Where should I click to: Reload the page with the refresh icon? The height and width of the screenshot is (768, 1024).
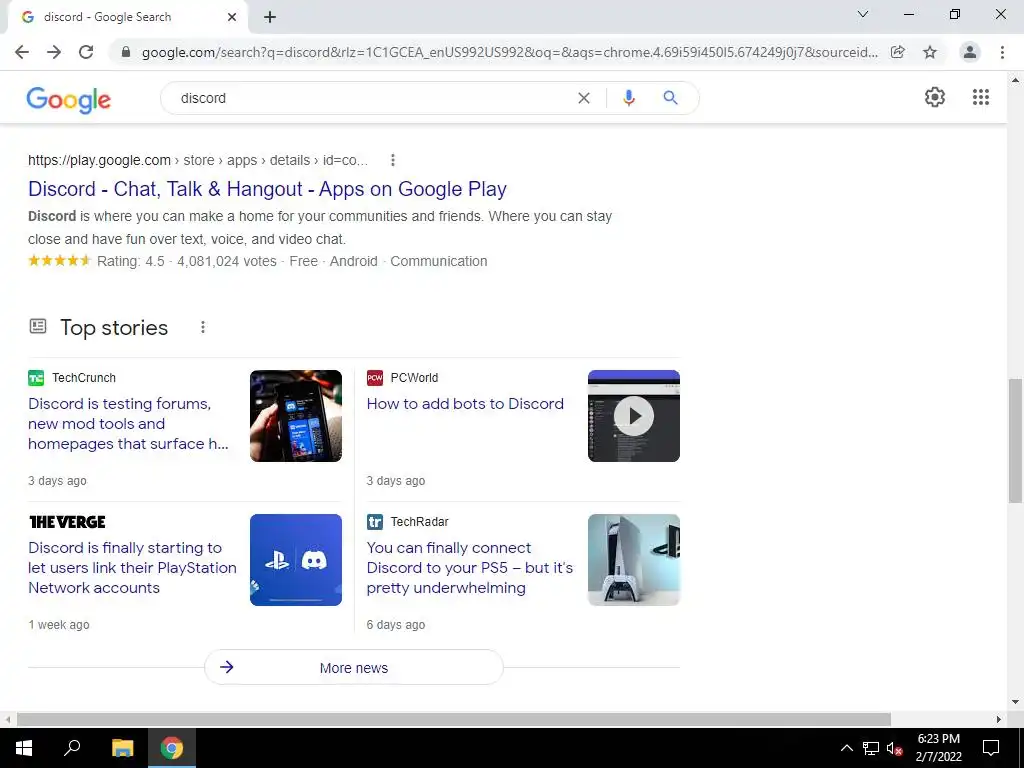pyautogui.click(x=86, y=52)
